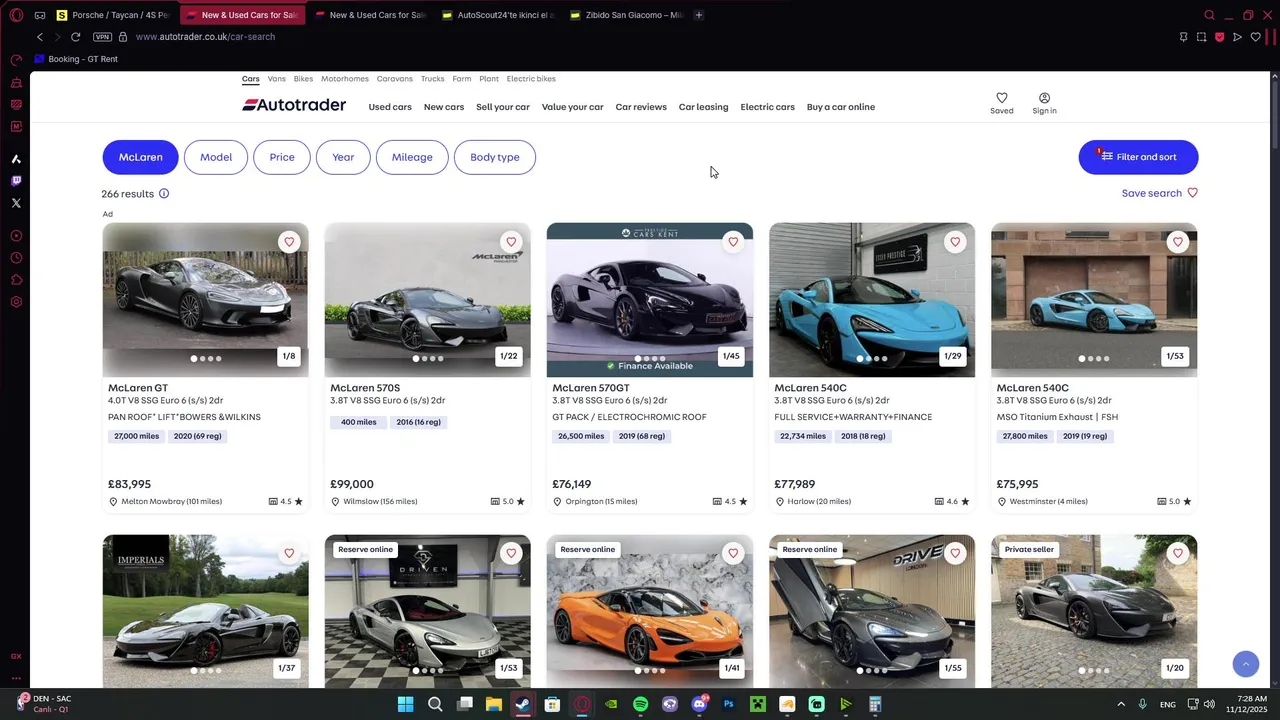Open Spotify from the taskbar
The height and width of the screenshot is (720, 1280).
(x=641, y=705)
